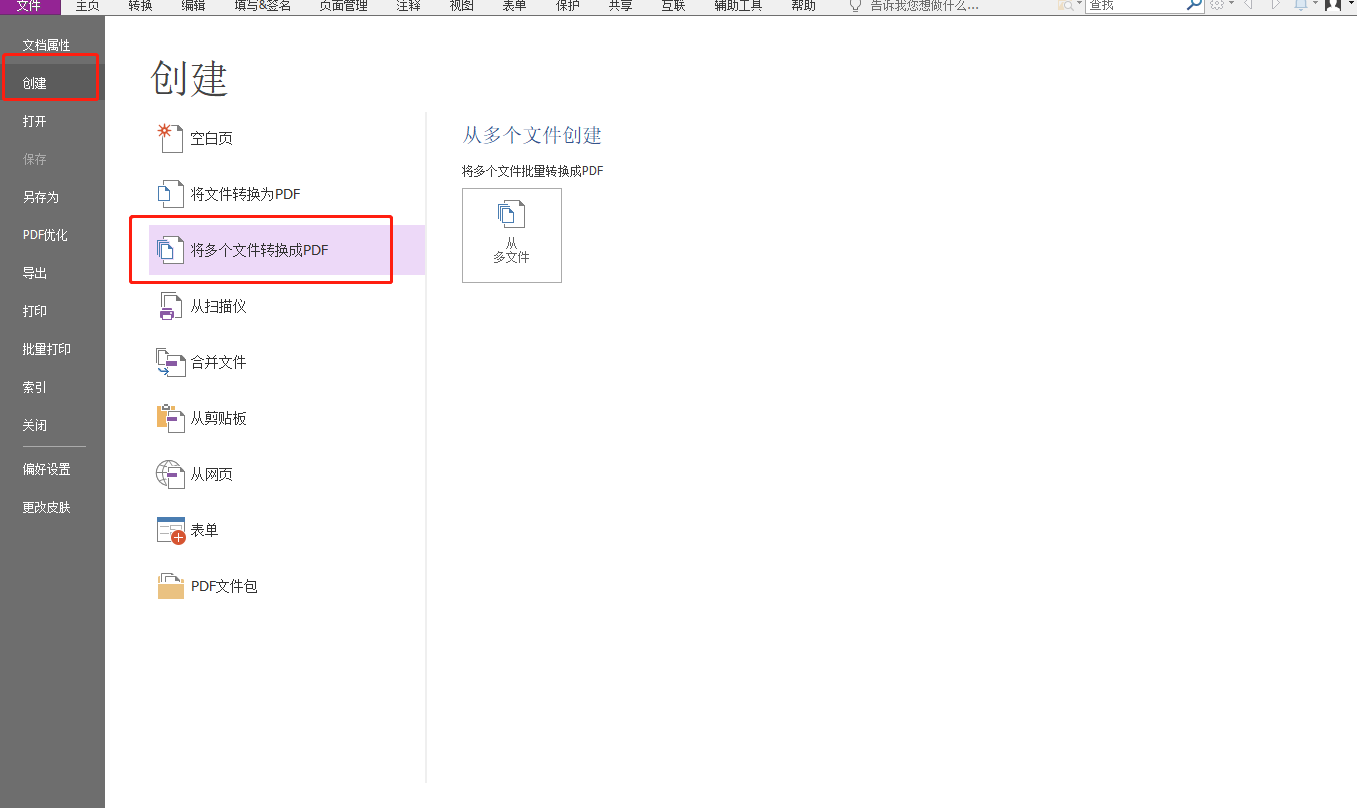
Task: Select 从网页 to create PDF from webpage
Action: (172, 474)
